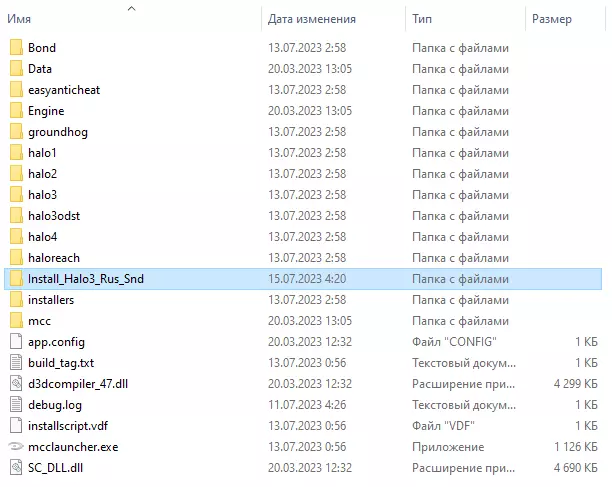Sort by the Тип column header
The height and width of the screenshot is (487, 612).
tap(422, 19)
